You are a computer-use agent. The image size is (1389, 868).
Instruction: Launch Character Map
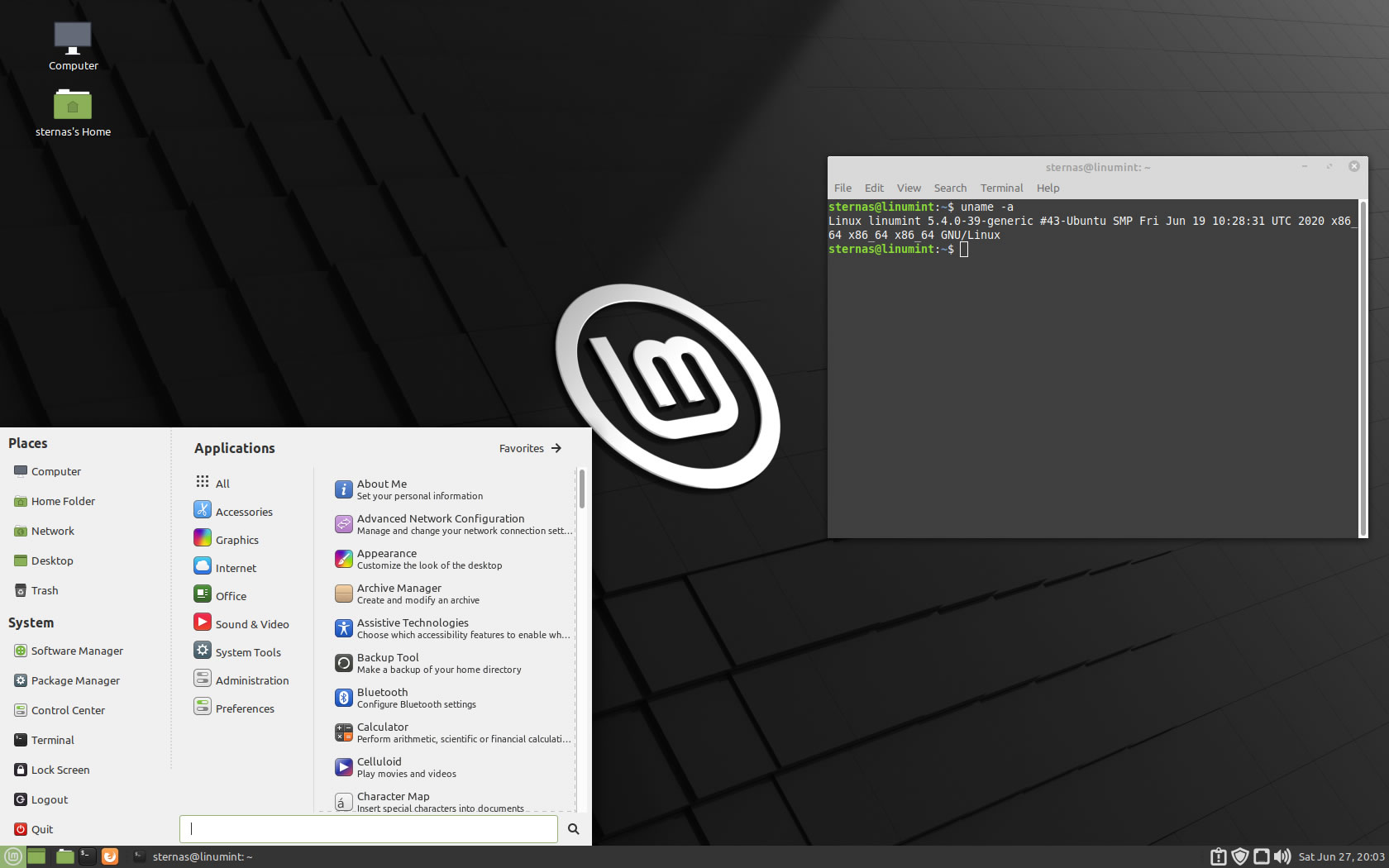(452, 800)
